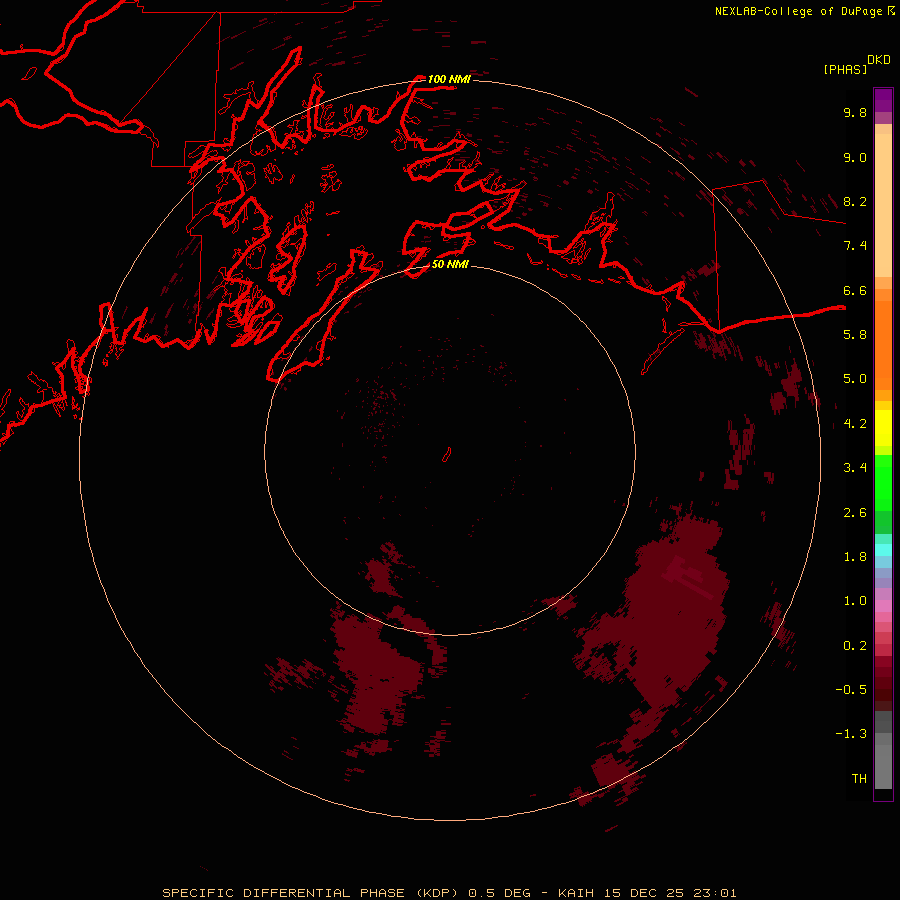Pick the purple top segment of color bar
The image size is (900, 900).
click(x=883, y=100)
